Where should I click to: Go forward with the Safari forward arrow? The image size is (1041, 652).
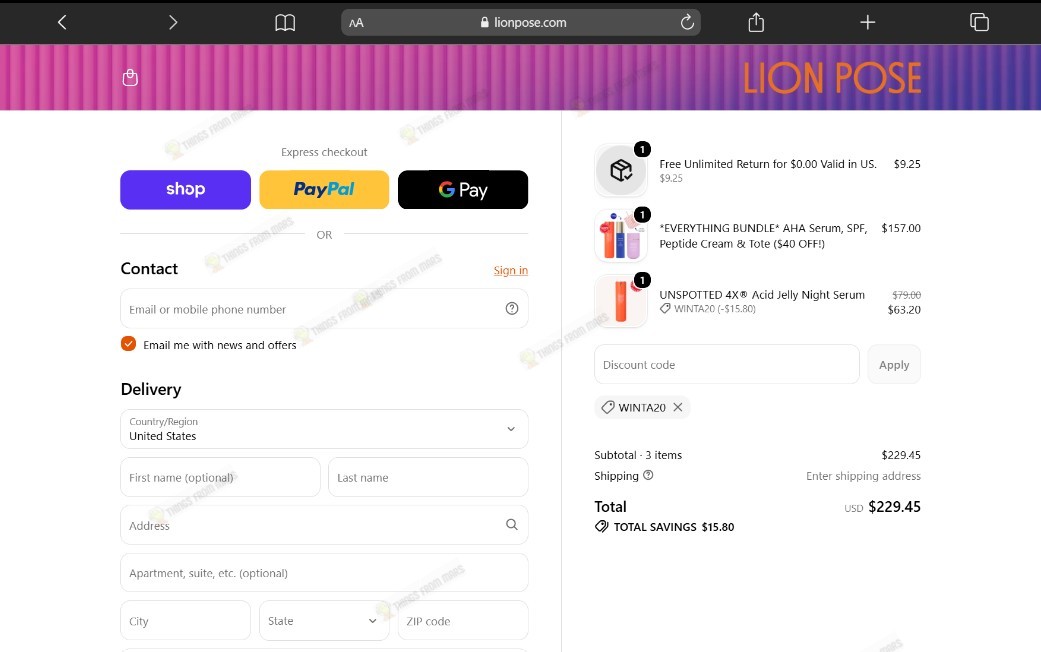point(173,23)
